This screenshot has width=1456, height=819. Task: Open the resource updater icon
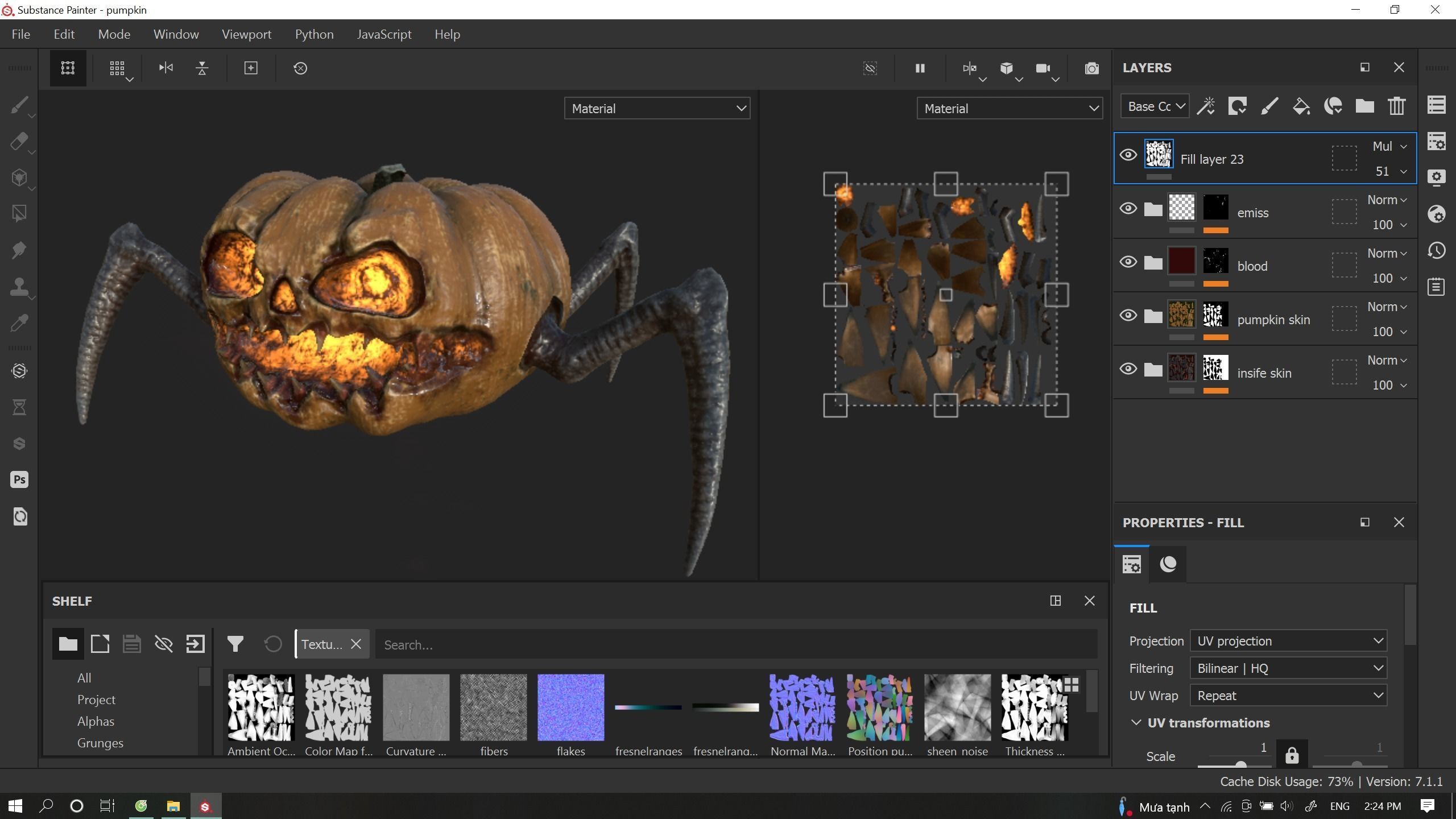(x=19, y=516)
